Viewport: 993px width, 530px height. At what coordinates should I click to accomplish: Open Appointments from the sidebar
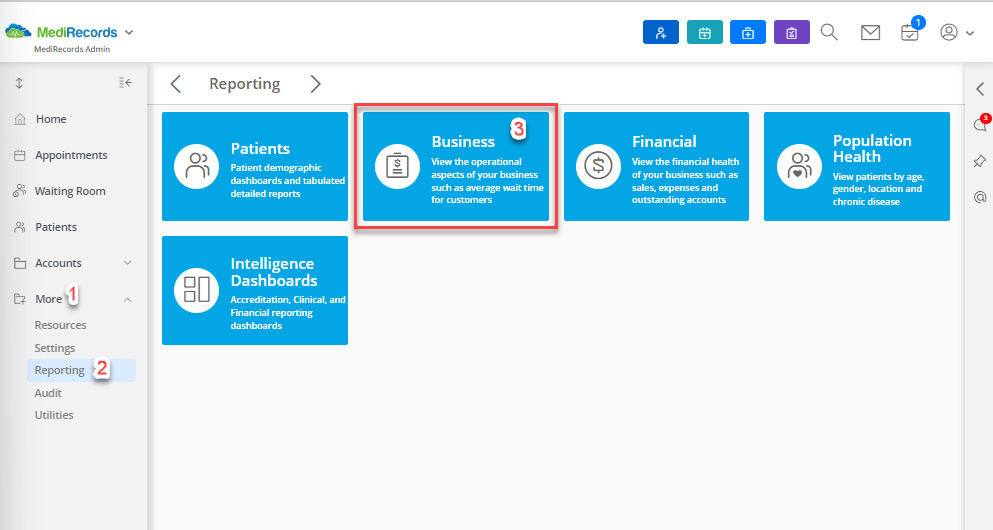click(71, 155)
